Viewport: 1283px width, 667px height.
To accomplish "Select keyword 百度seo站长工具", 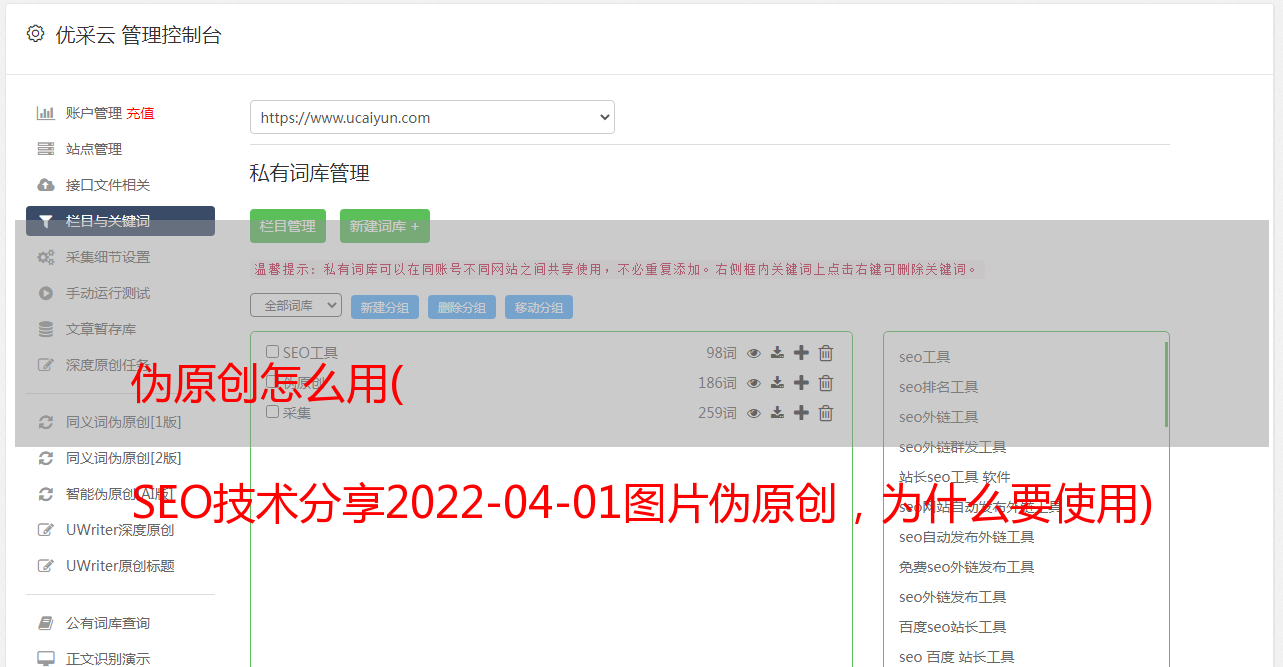I will coord(953,627).
